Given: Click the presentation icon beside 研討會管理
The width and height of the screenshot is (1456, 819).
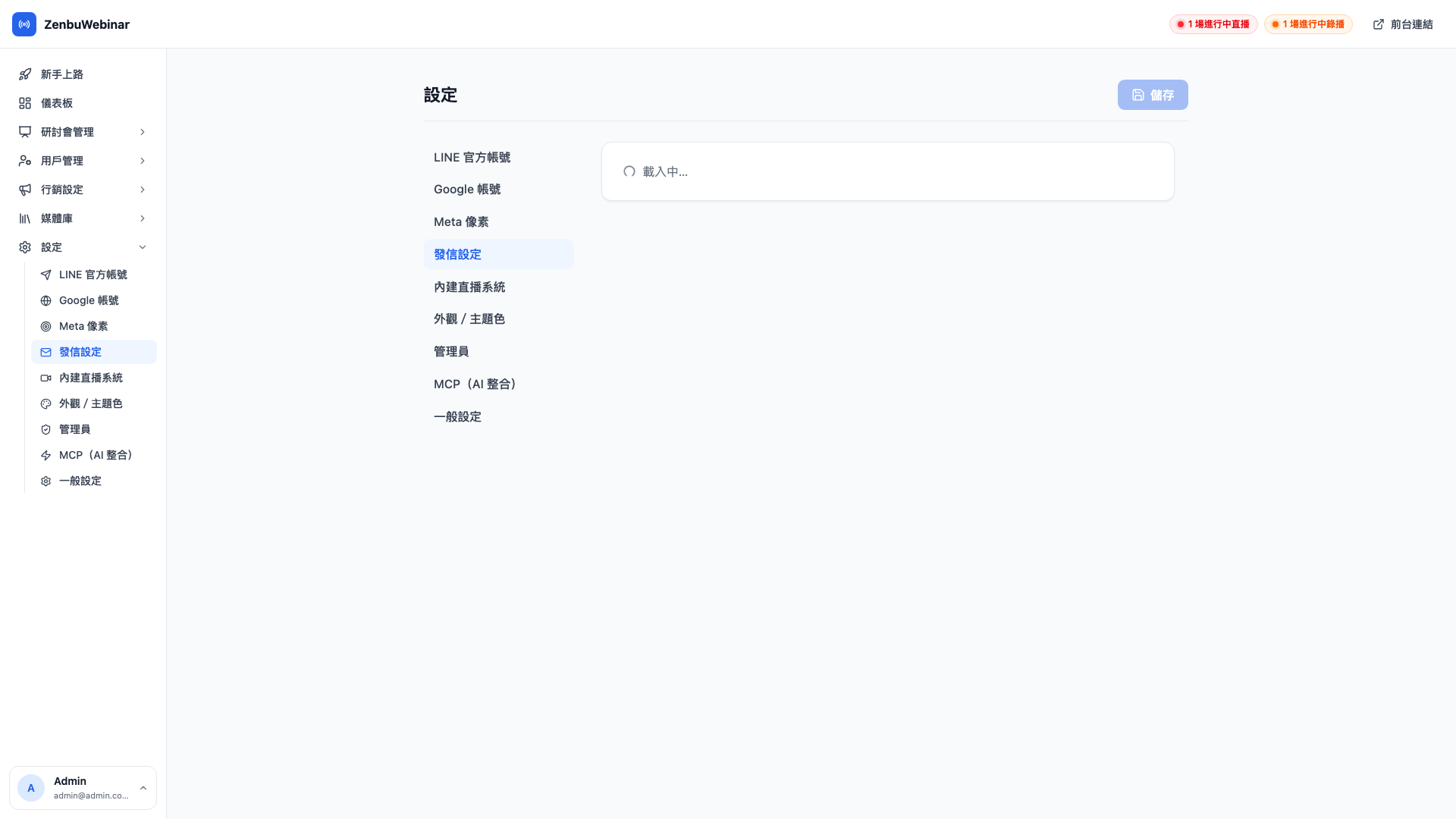Looking at the screenshot, I should click(25, 132).
